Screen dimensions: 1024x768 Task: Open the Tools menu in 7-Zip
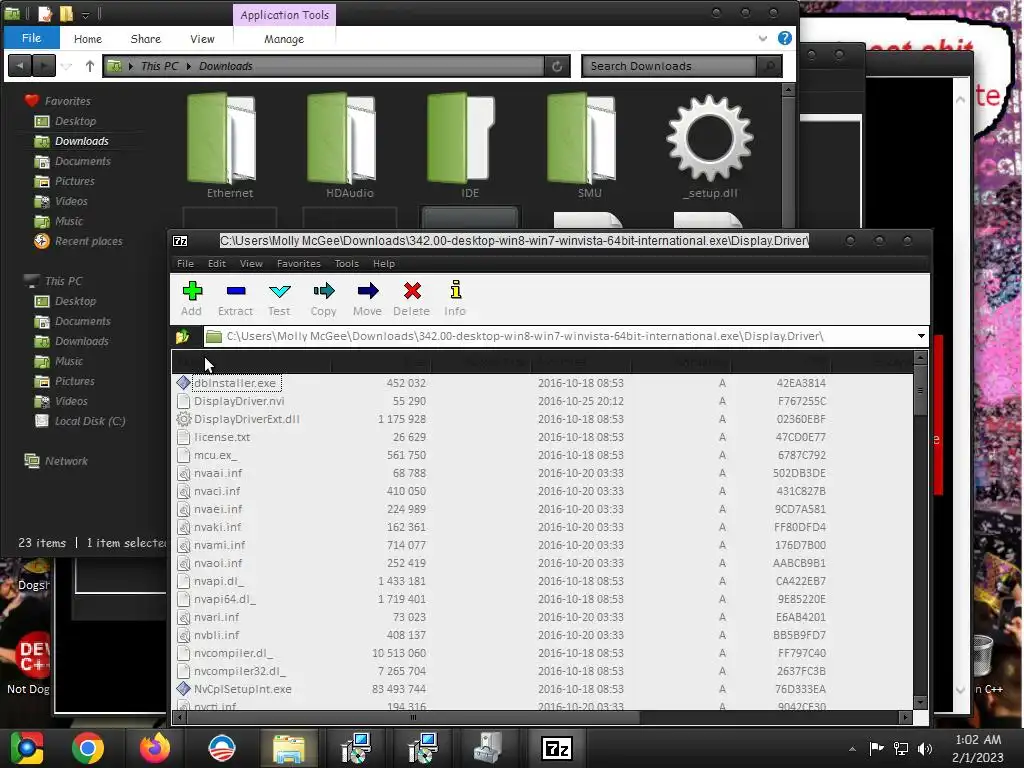tap(347, 263)
